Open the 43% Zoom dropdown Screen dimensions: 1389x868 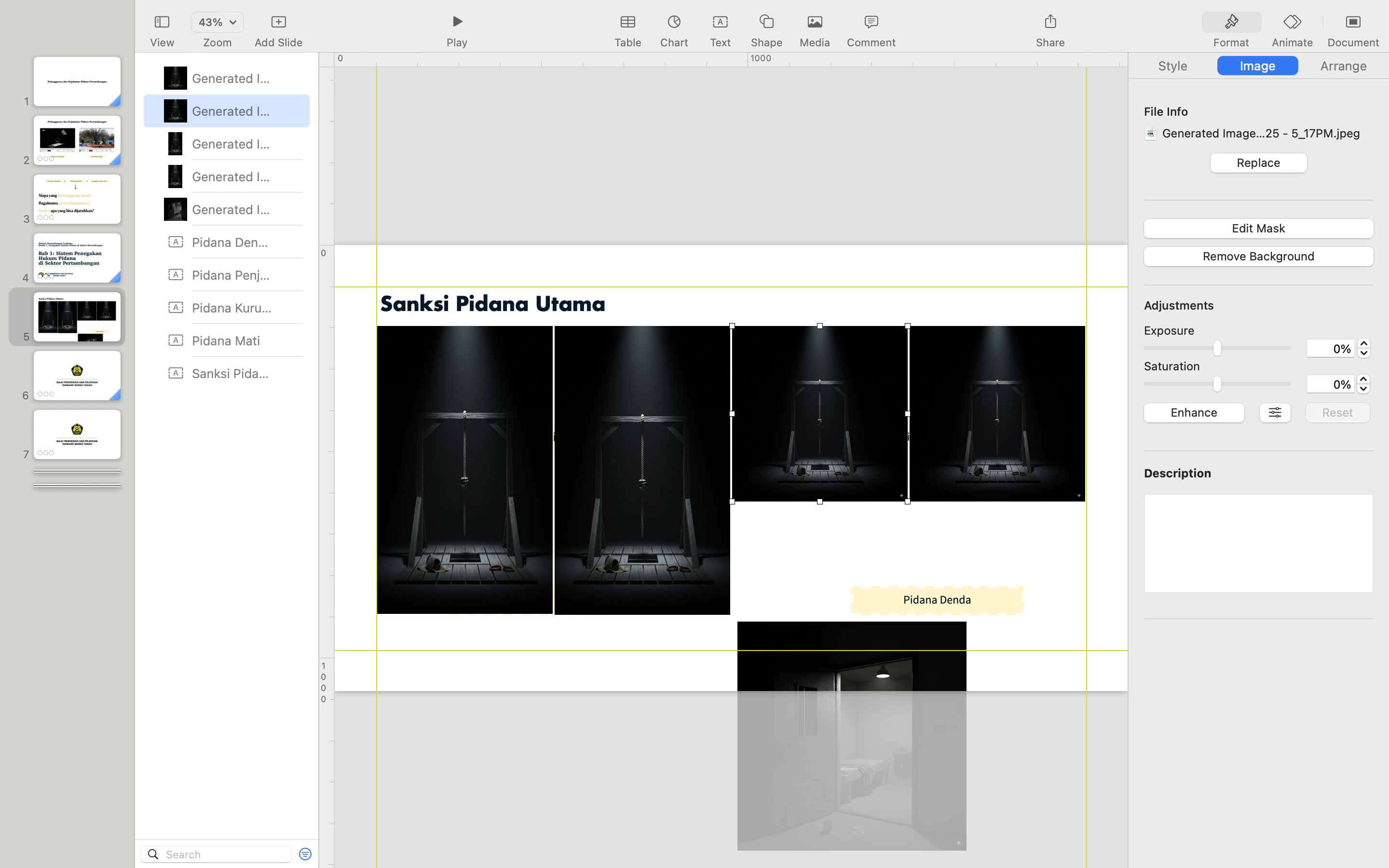[x=217, y=22]
